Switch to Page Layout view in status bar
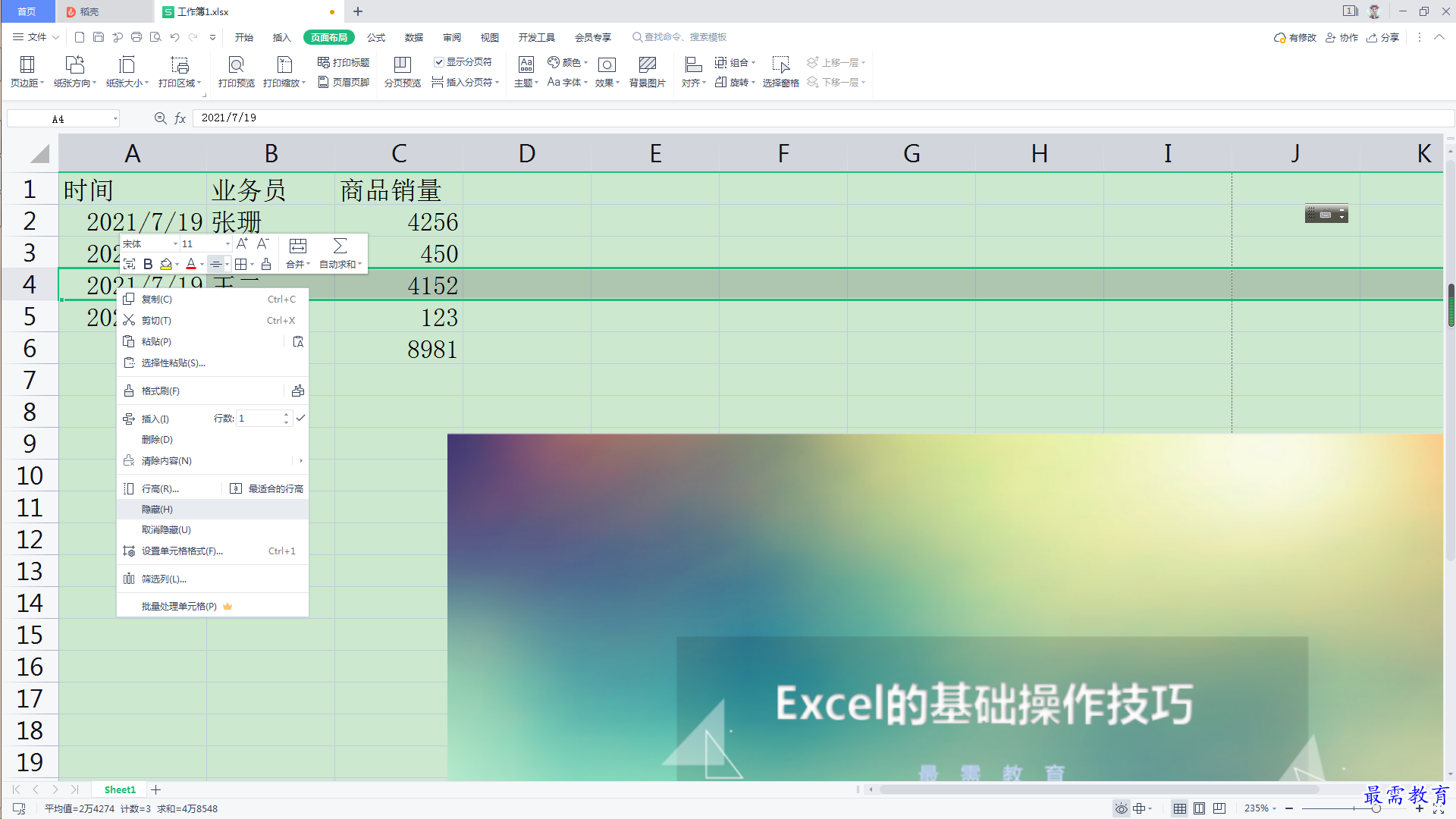This screenshot has width=1456, height=819. coord(1199,808)
